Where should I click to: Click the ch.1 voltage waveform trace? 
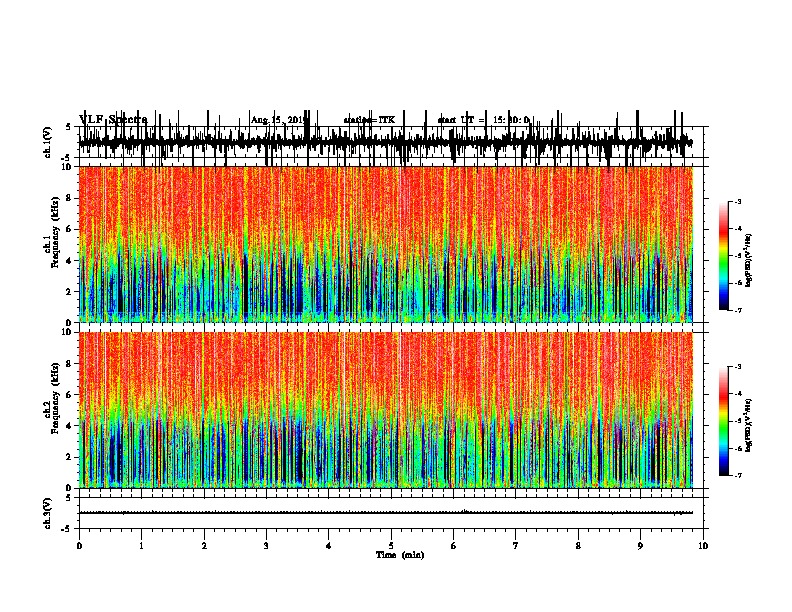[386, 142]
